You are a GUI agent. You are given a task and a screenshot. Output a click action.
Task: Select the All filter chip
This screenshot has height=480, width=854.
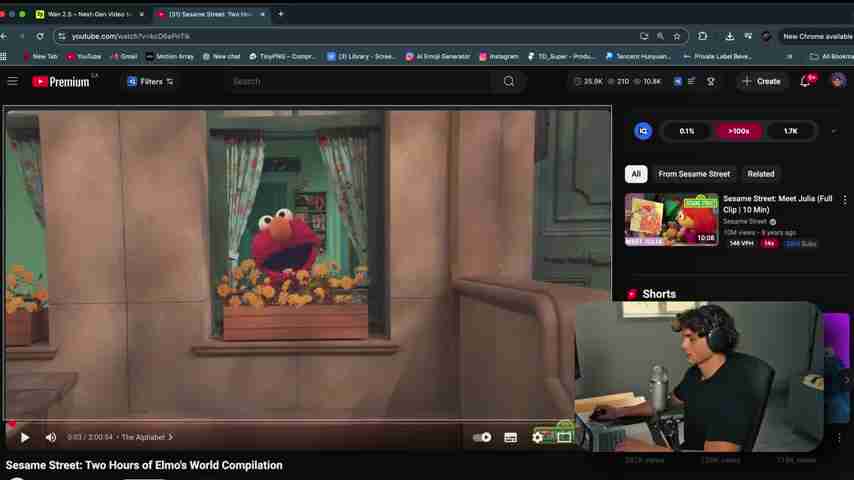(636, 174)
